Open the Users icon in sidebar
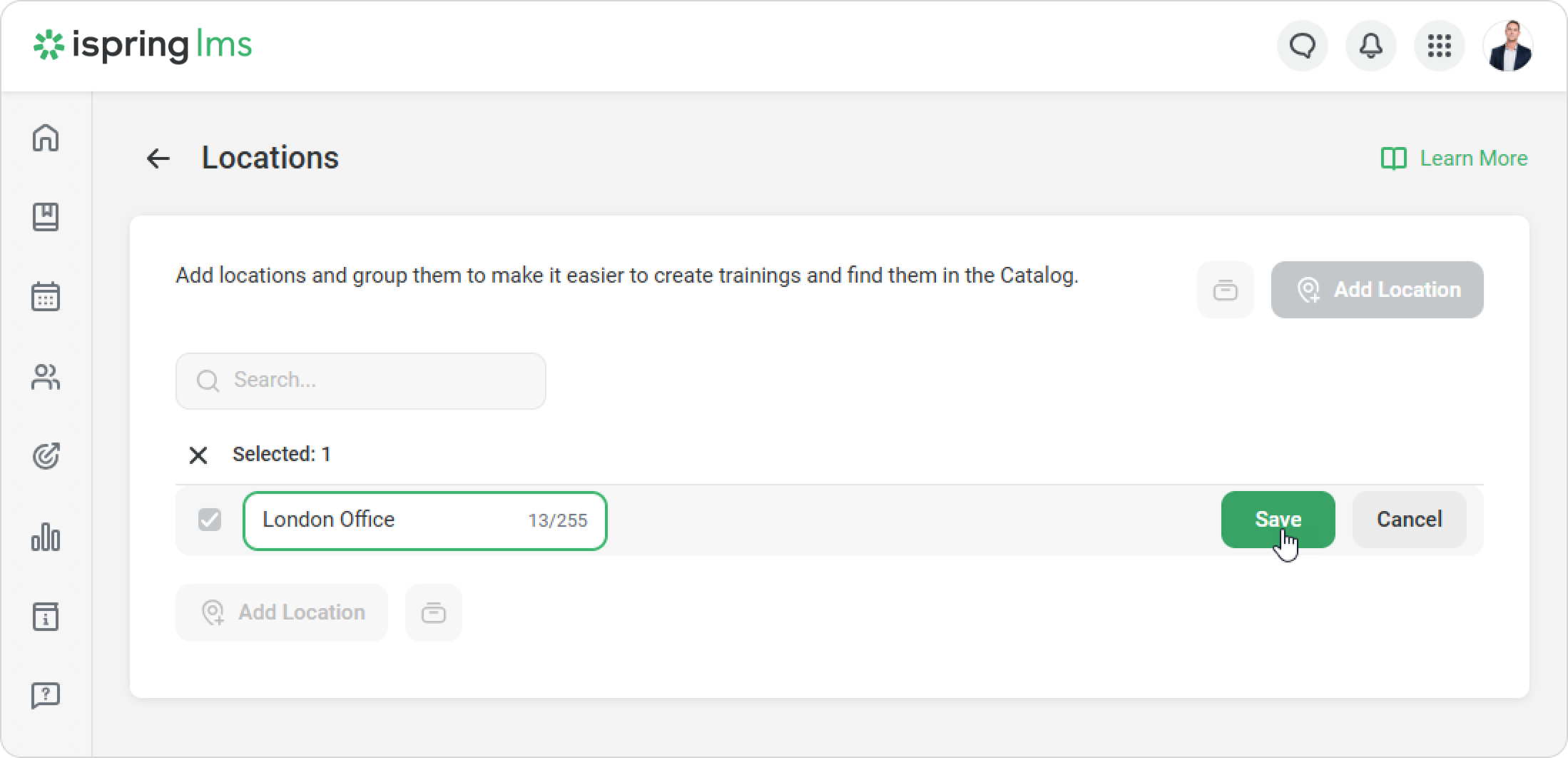 [x=46, y=377]
